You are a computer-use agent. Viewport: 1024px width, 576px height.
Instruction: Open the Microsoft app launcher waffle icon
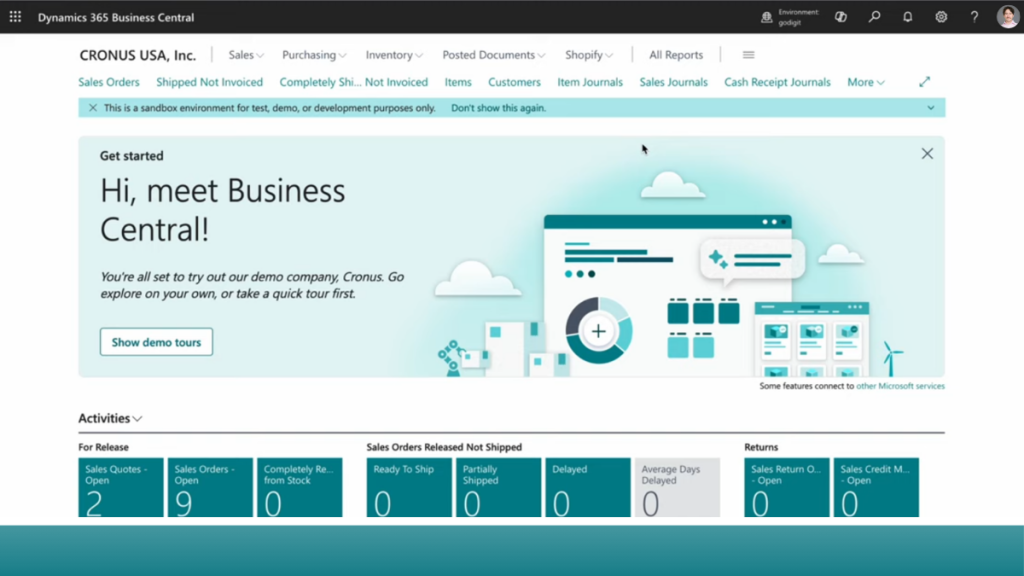14,17
